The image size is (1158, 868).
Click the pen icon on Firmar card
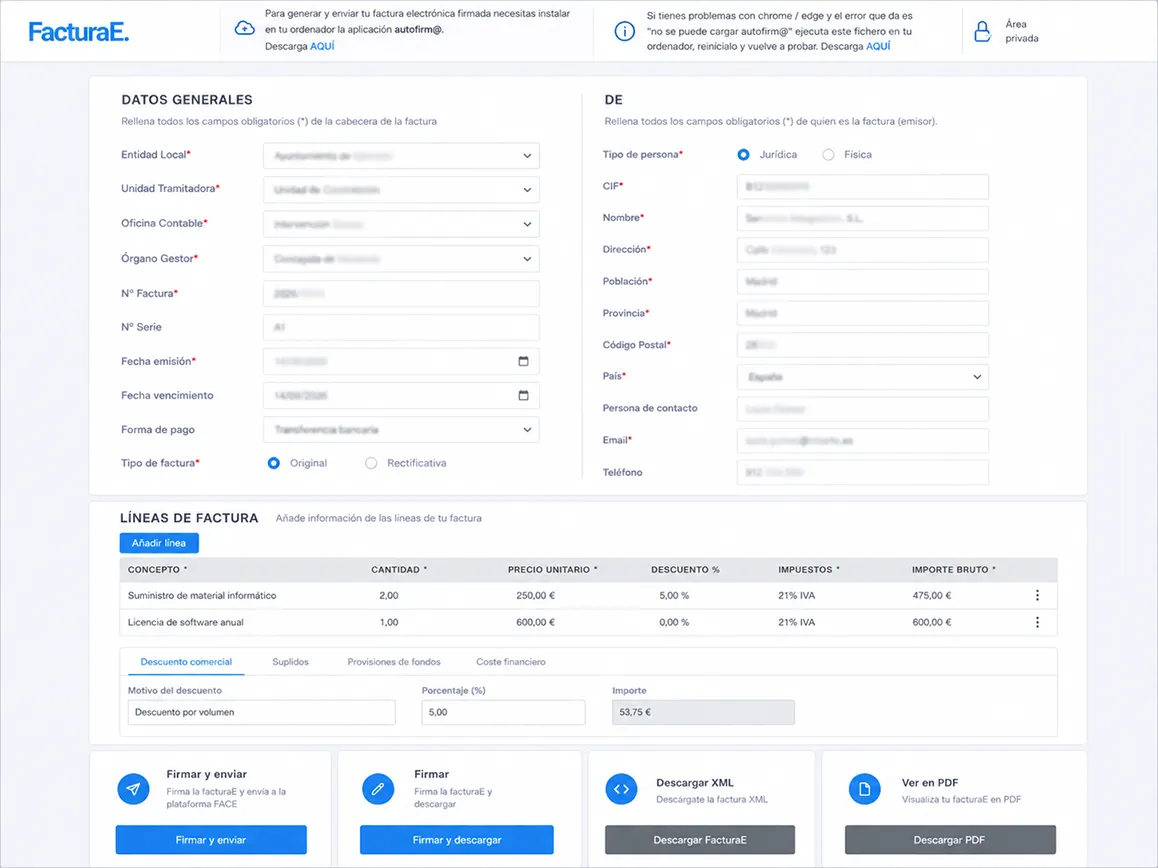pyautogui.click(x=378, y=789)
